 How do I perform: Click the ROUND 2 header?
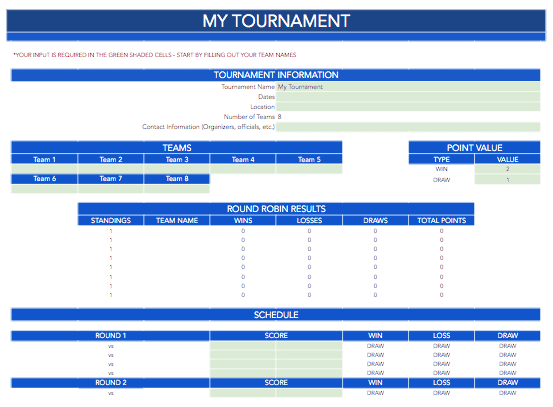[110, 383]
